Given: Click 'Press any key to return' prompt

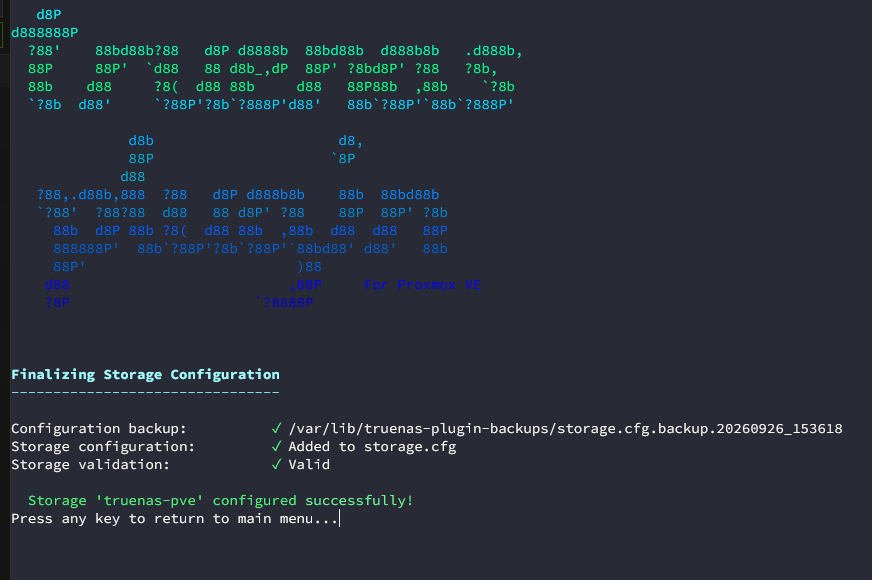Looking at the screenshot, I should pyautogui.click(x=174, y=519).
